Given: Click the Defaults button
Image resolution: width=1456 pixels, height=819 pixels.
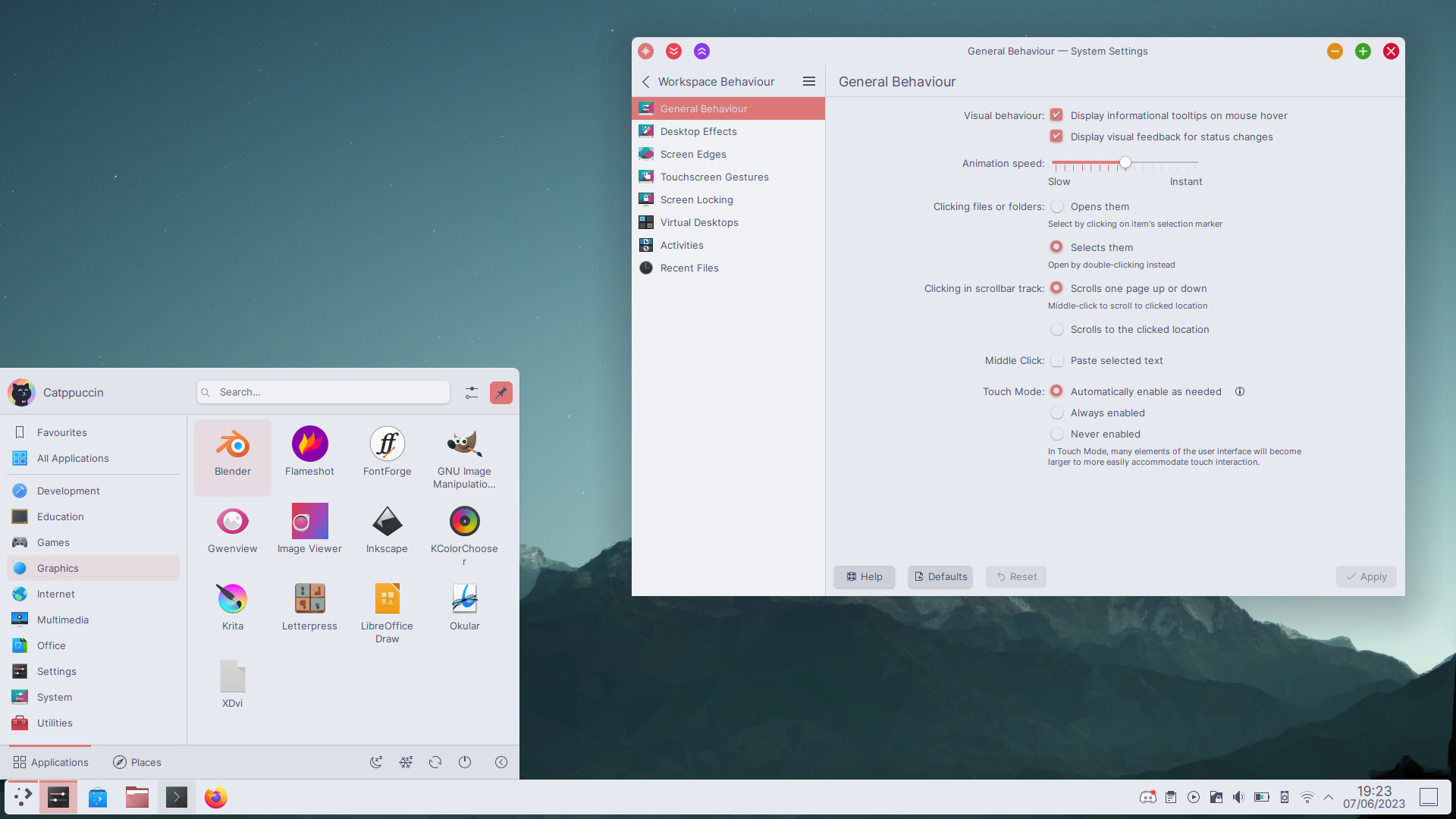Looking at the screenshot, I should click(x=940, y=576).
